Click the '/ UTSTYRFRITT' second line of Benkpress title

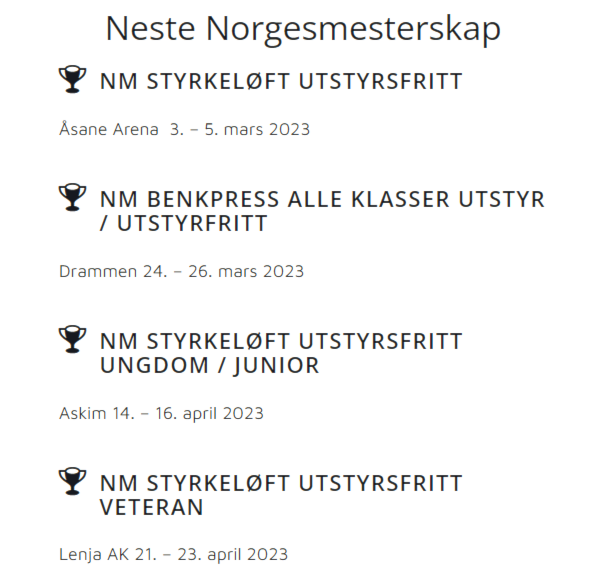tap(183, 224)
